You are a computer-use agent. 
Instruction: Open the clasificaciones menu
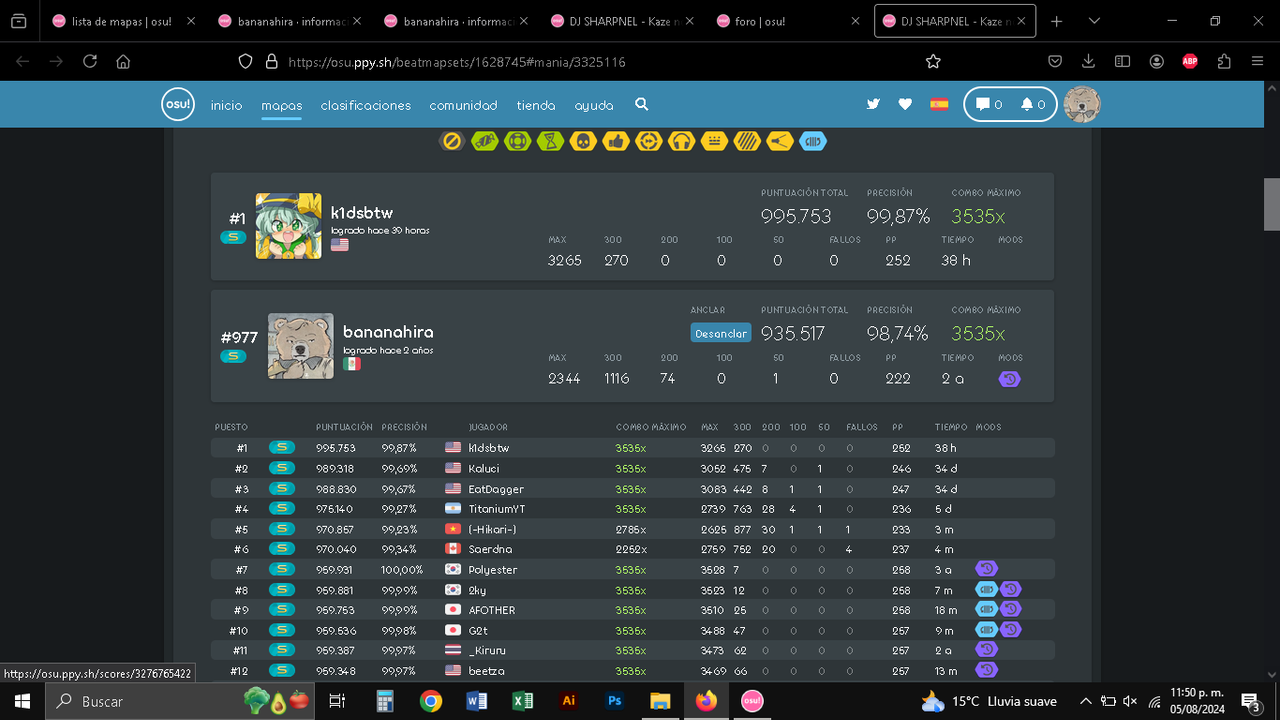pyautogui.click(x=366, y=105)
